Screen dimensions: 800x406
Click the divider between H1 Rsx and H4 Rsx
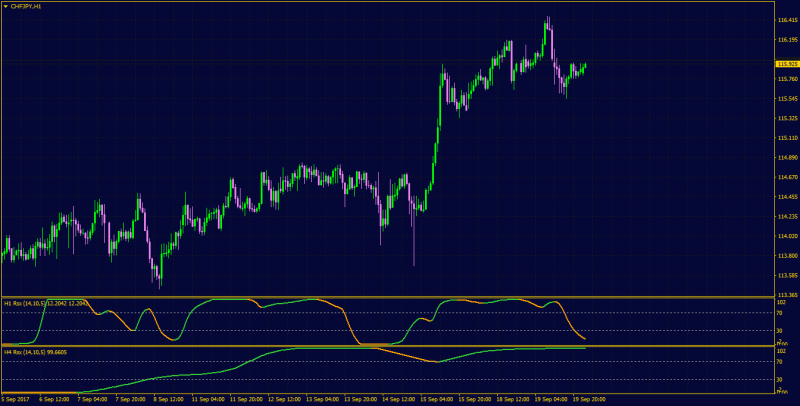(x=388, y=346)
